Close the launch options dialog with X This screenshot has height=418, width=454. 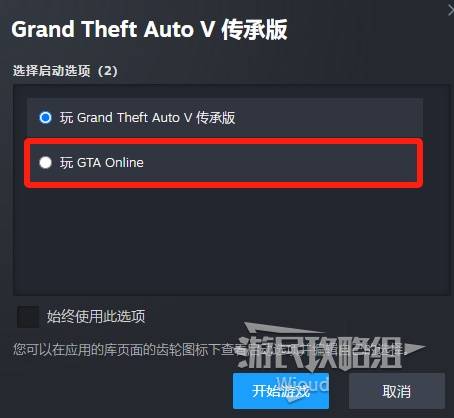(451, 11)
